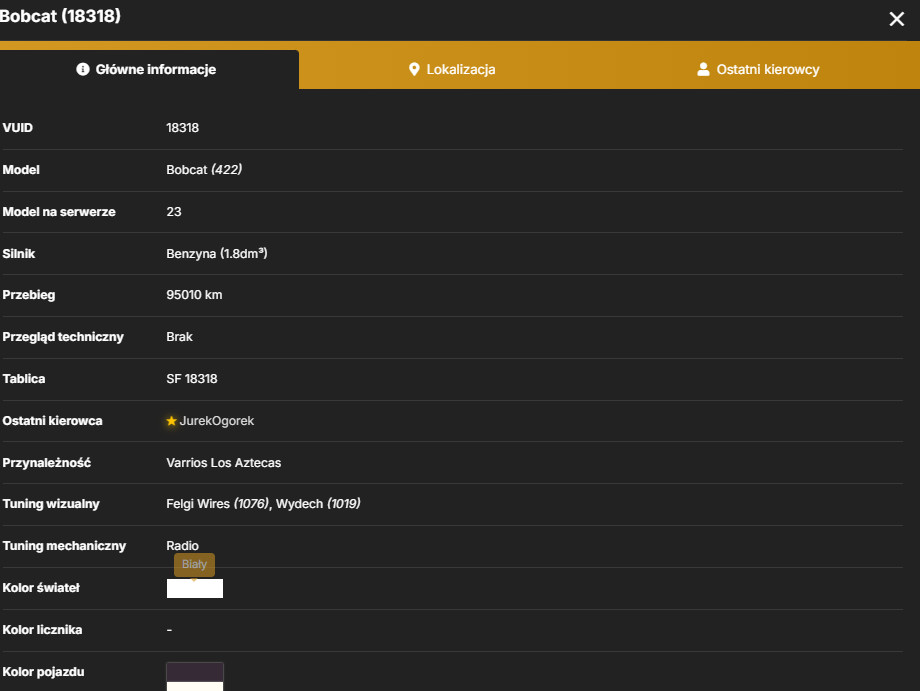
Task: Select the Przegląd techniczny value Brak
Action: pyautogui.click(x=179, y=337)
